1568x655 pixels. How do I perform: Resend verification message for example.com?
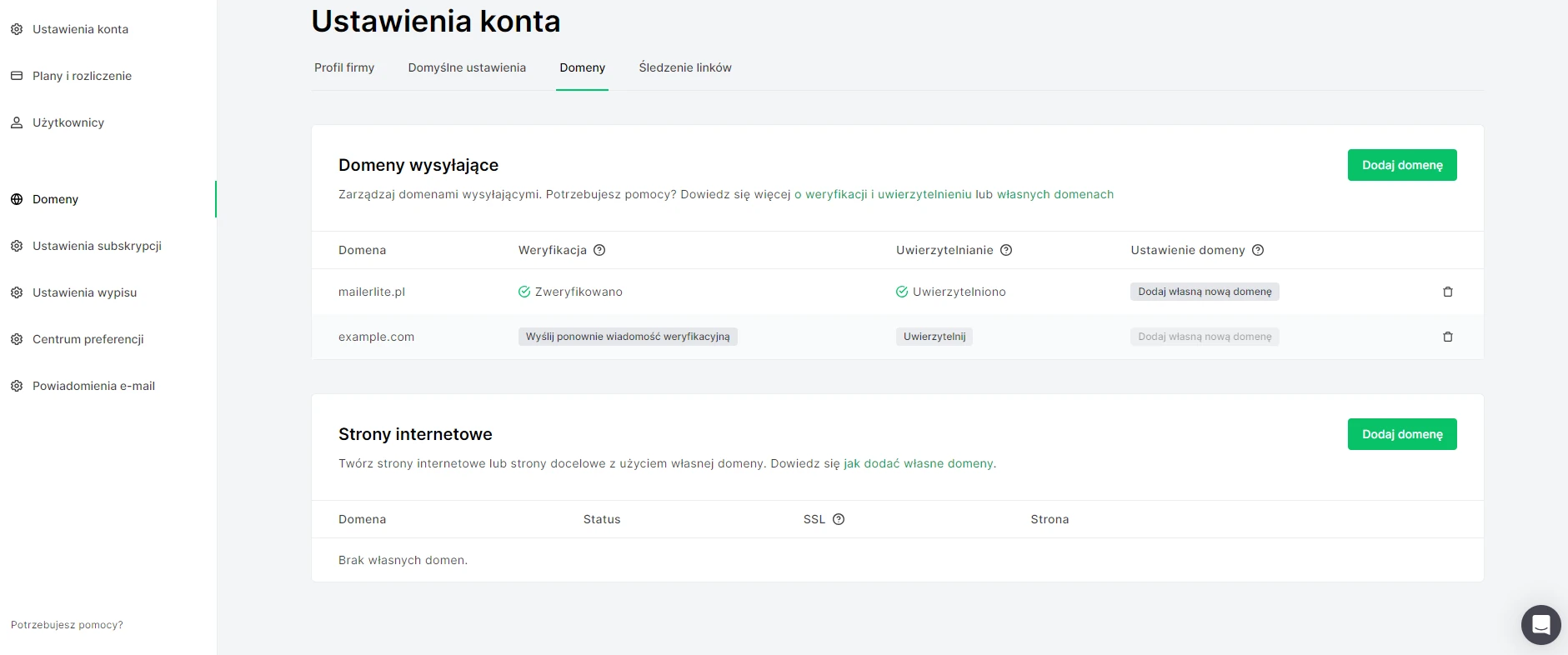(x=628, y=337)
